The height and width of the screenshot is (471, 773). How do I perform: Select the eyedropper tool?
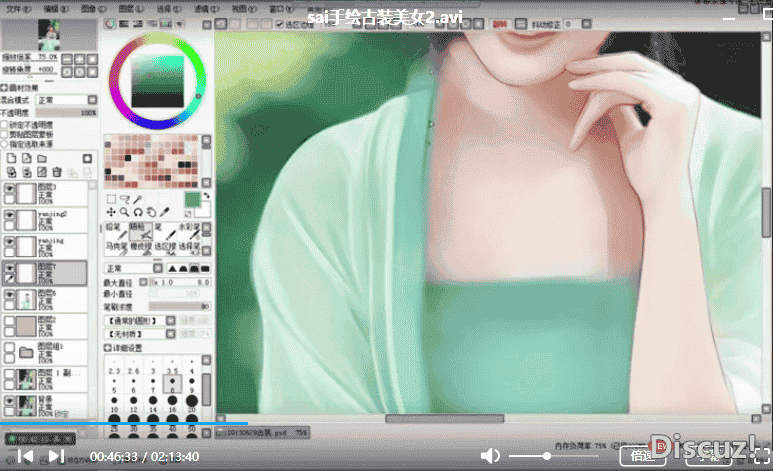tap(164, 212)
